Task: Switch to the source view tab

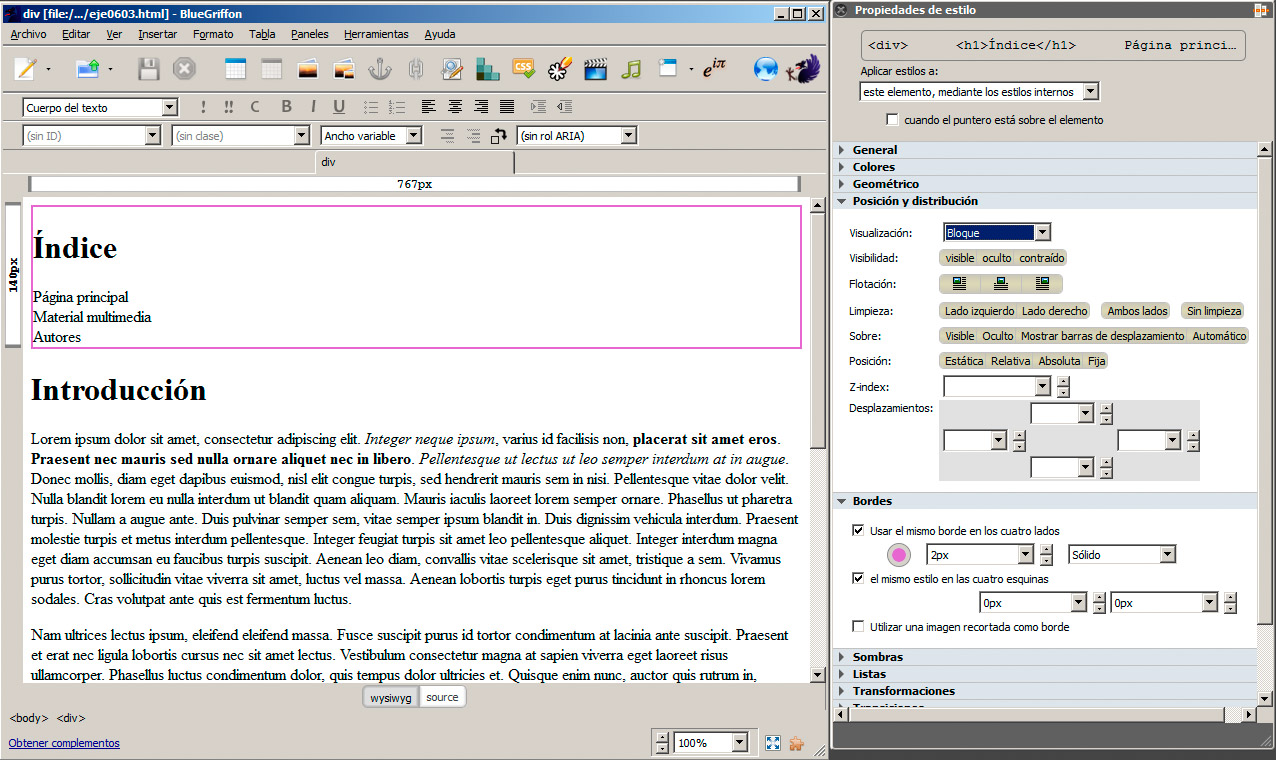Action: 442,697
